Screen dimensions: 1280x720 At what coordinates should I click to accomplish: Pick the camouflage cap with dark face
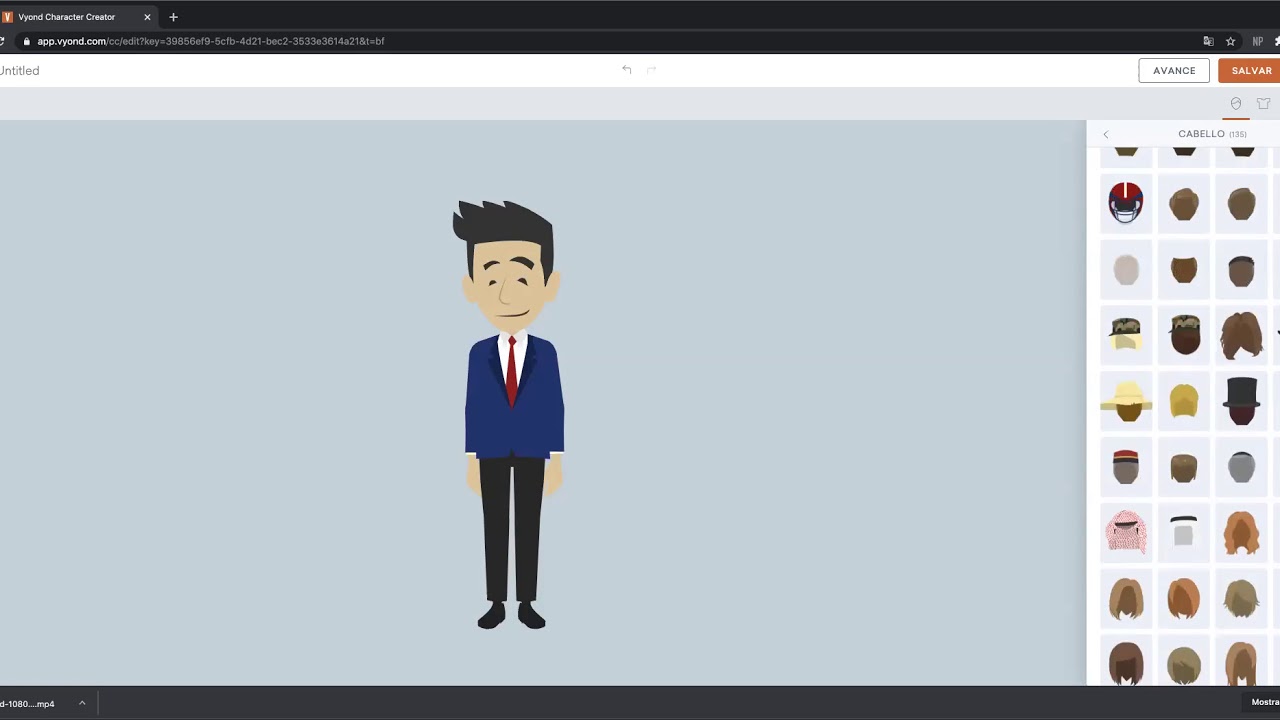(1184, 334)
